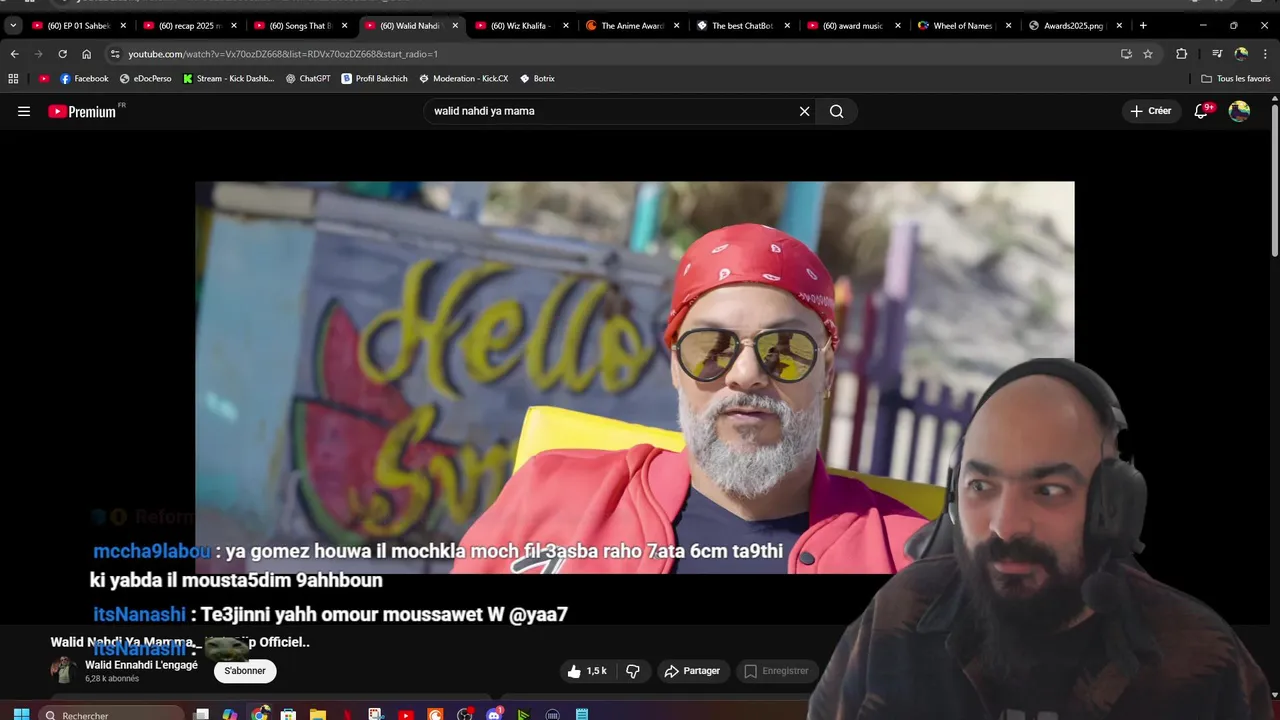Screen dimensions: 1280x720
Task: Open Task View on taskbar
Action: [x=201, y=714]
